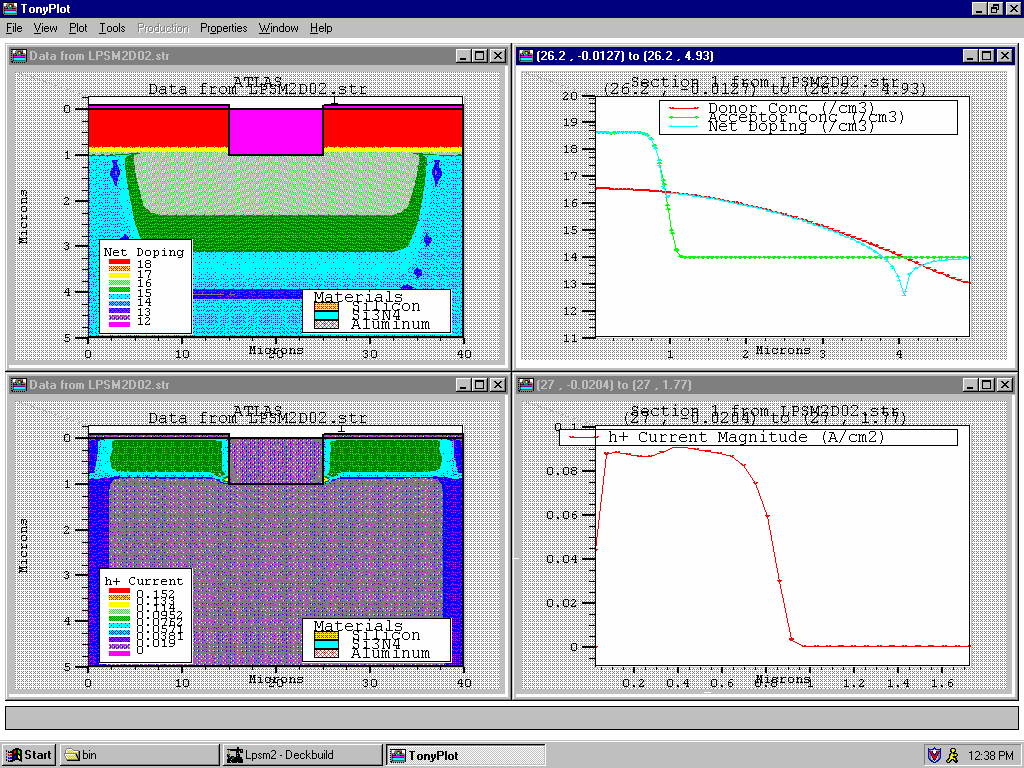
Task: Click the yellow figure icon in system tray
Action: pos(952,756)
